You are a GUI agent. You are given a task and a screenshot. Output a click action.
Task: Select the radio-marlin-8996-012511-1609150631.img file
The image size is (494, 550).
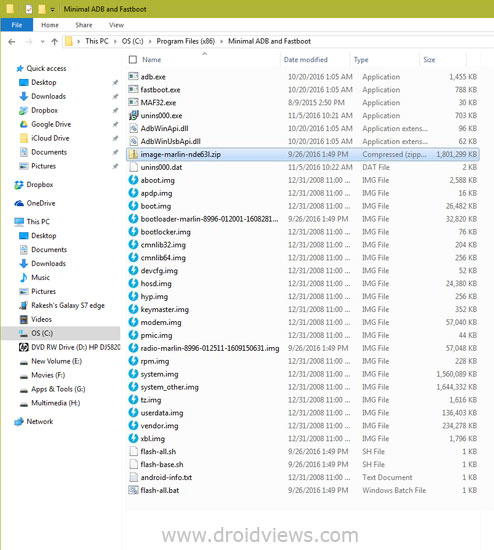(x=210, y=348)
